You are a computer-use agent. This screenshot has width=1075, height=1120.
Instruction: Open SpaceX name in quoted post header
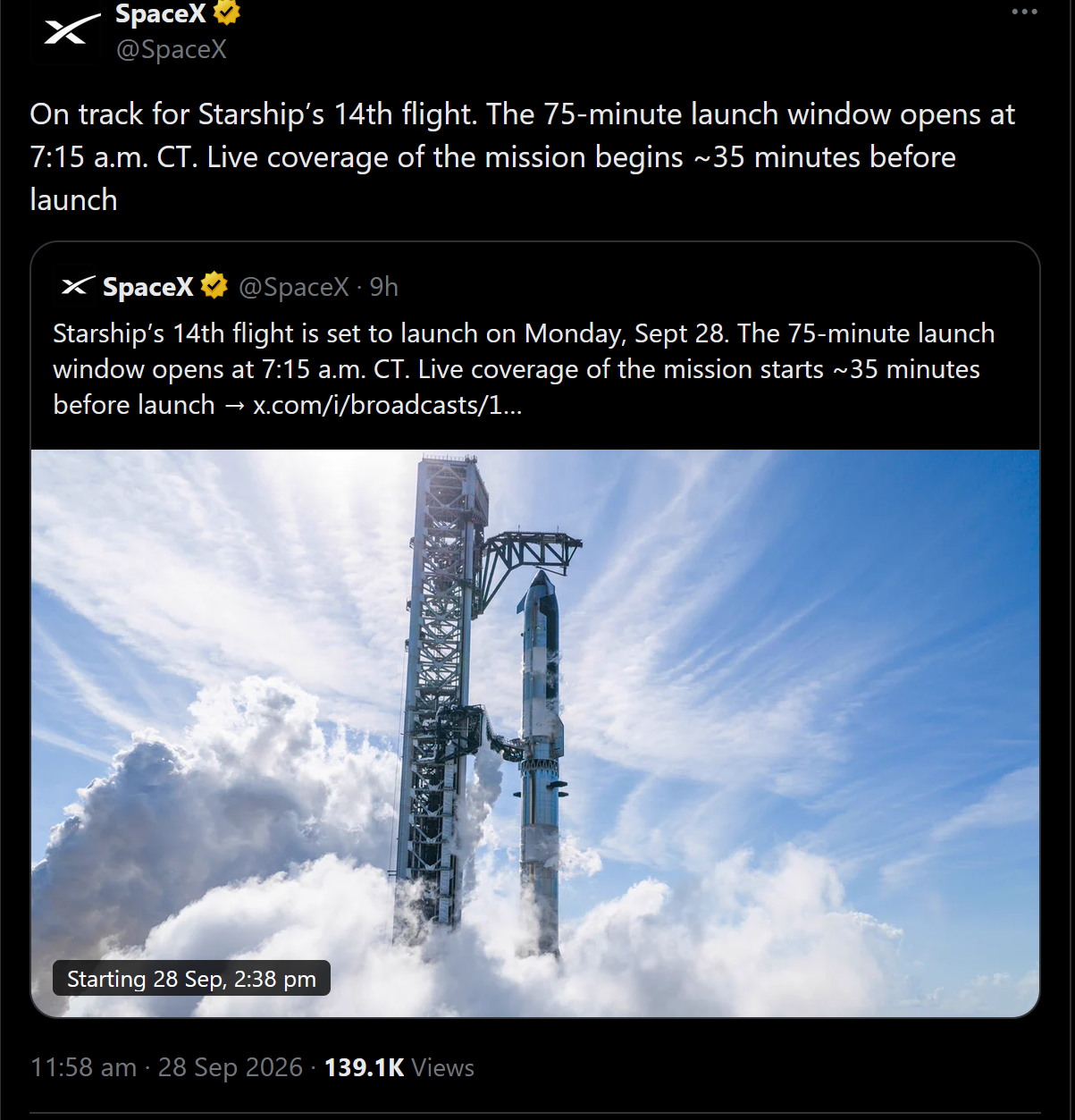coord(148,287)
